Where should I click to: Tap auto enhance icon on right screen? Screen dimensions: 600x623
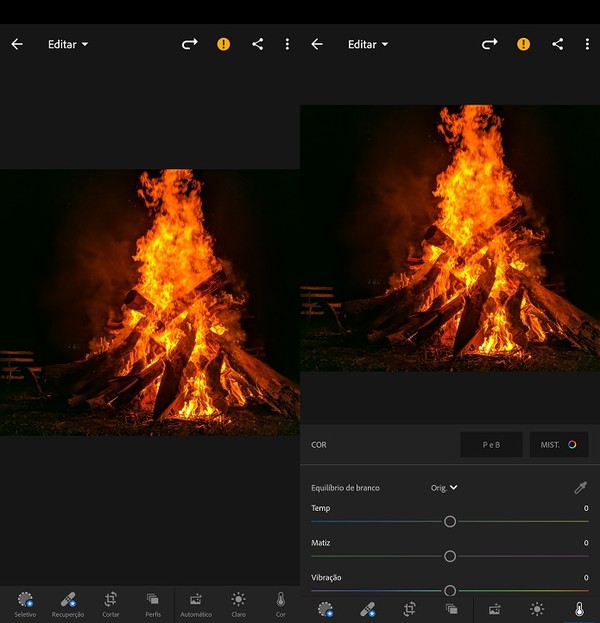click(494, 609)
